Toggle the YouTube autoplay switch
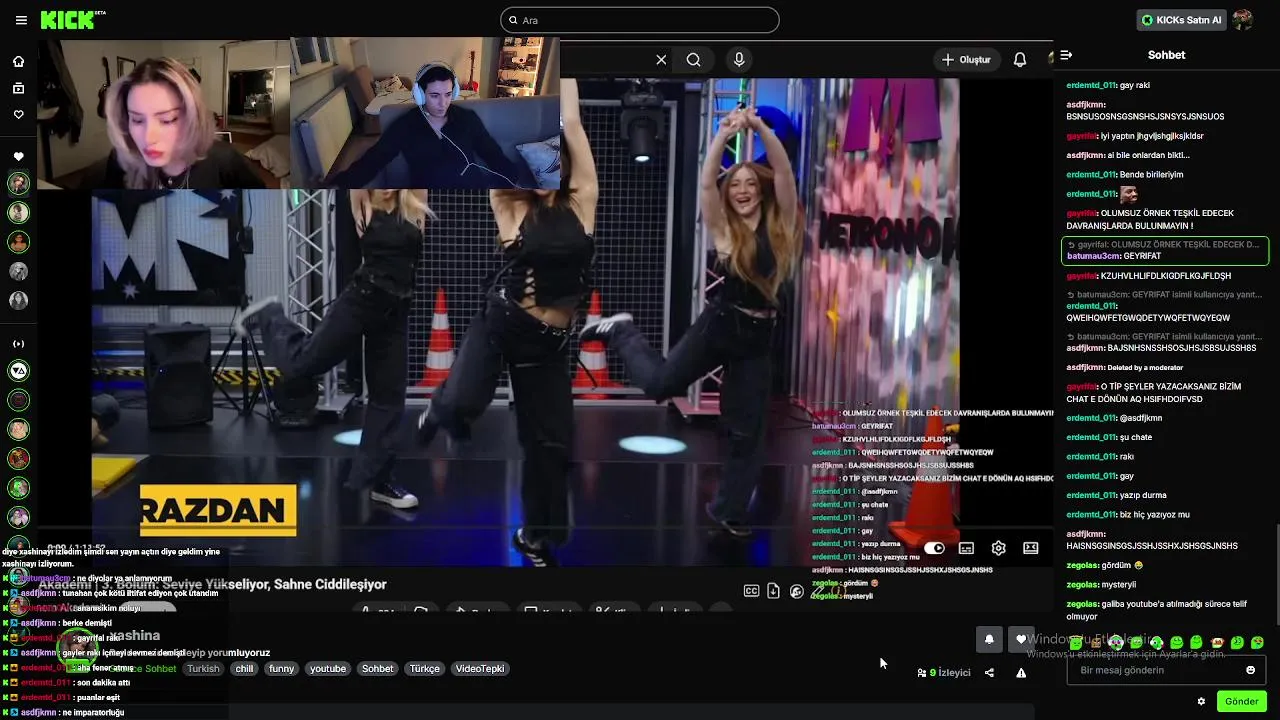 (934, 548)
